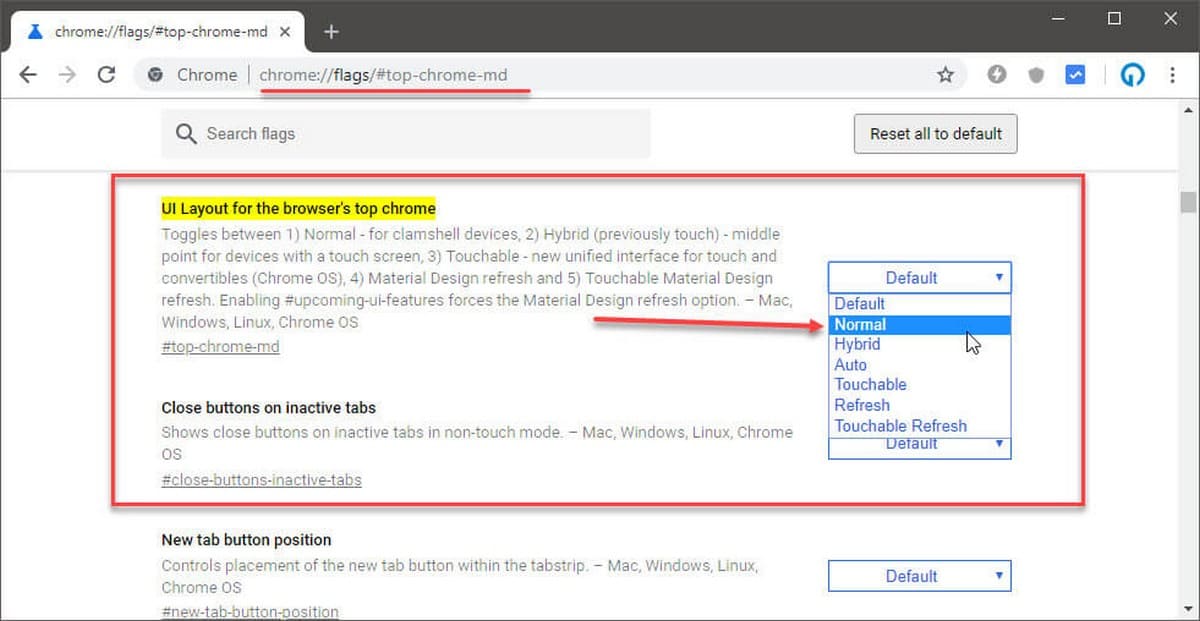1200x621 pixels.
Task: Select Refresh from the dropdown list
Action: point(919,405)
